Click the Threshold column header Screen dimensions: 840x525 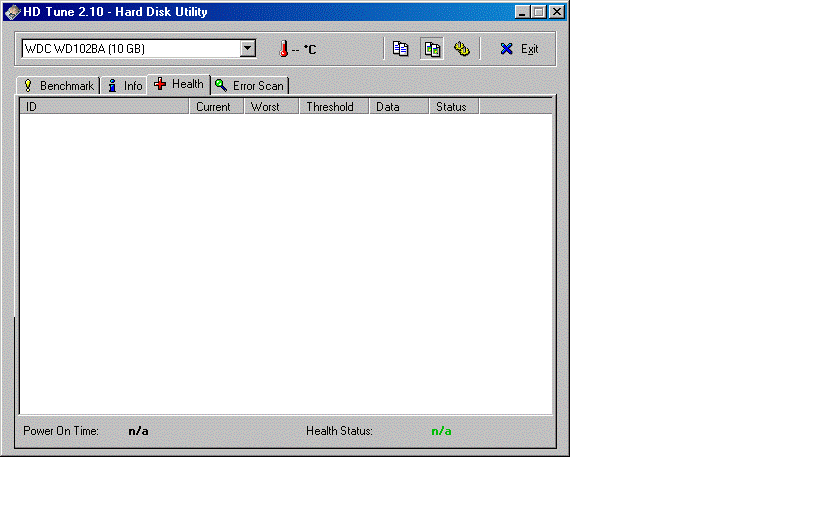333,107
